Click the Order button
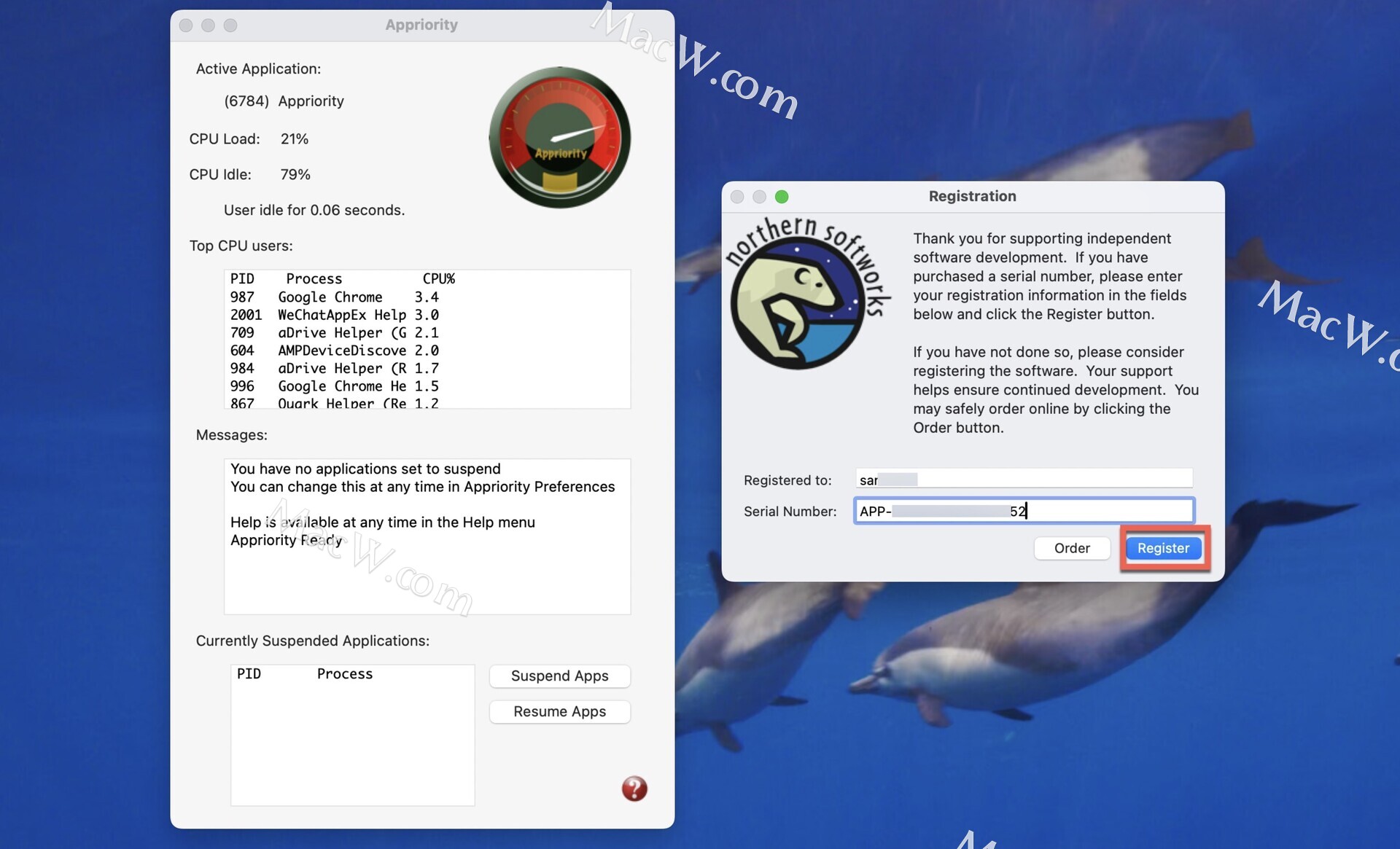Image resolution: width=1400 pixels, height=849 pixels. click(1072, 548)
